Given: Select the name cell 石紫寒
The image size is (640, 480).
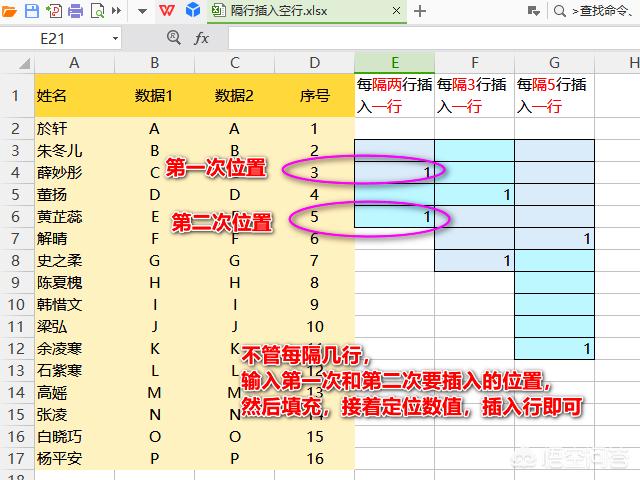Looking at the screenshot, I should point(74,371).
